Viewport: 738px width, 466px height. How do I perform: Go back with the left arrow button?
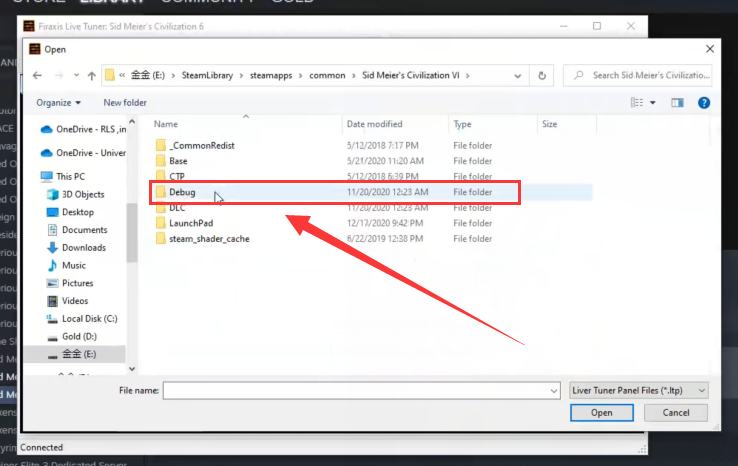click(x=37, y=75)
